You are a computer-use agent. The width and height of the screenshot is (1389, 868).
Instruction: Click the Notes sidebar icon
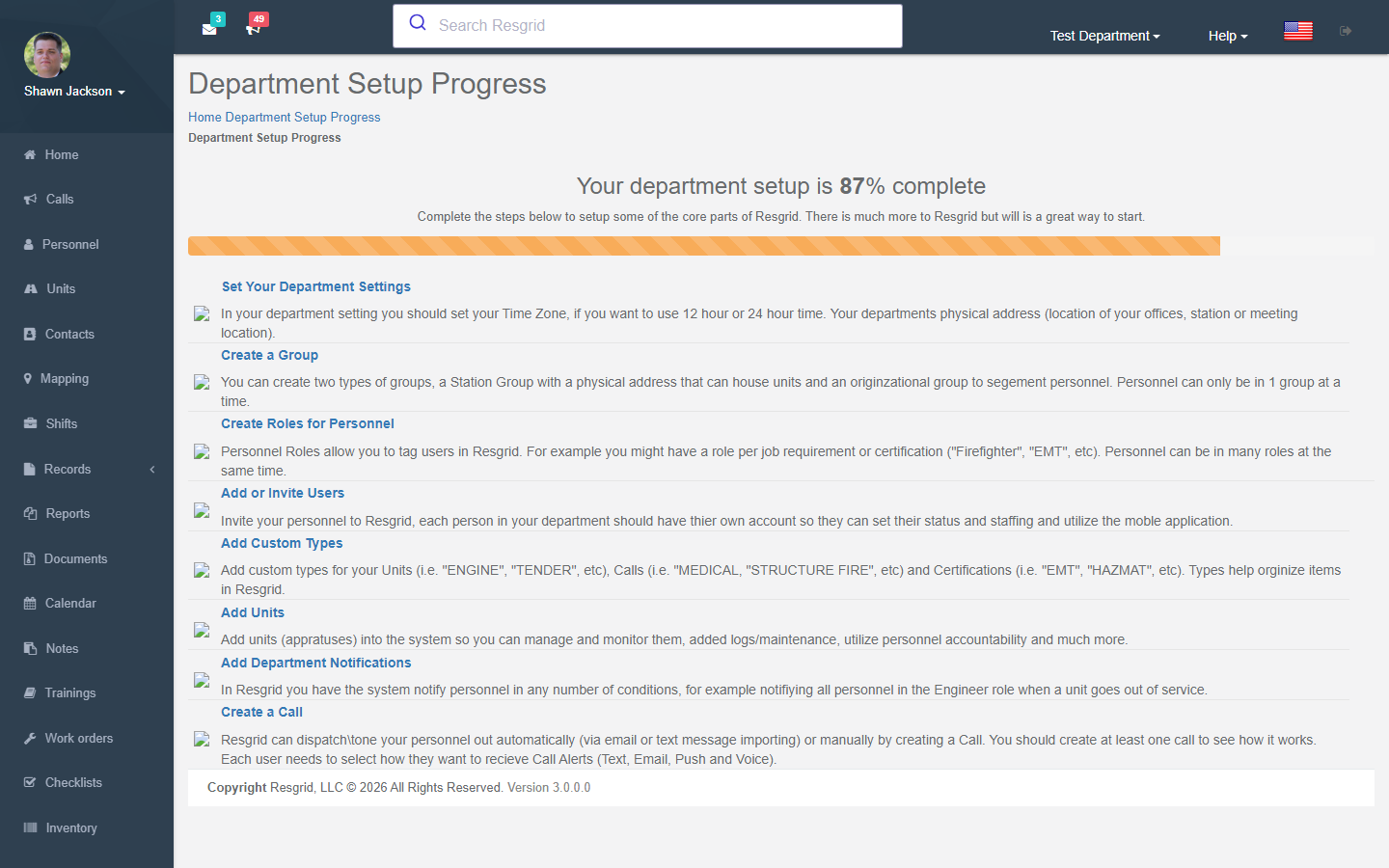tap(30, 649)
